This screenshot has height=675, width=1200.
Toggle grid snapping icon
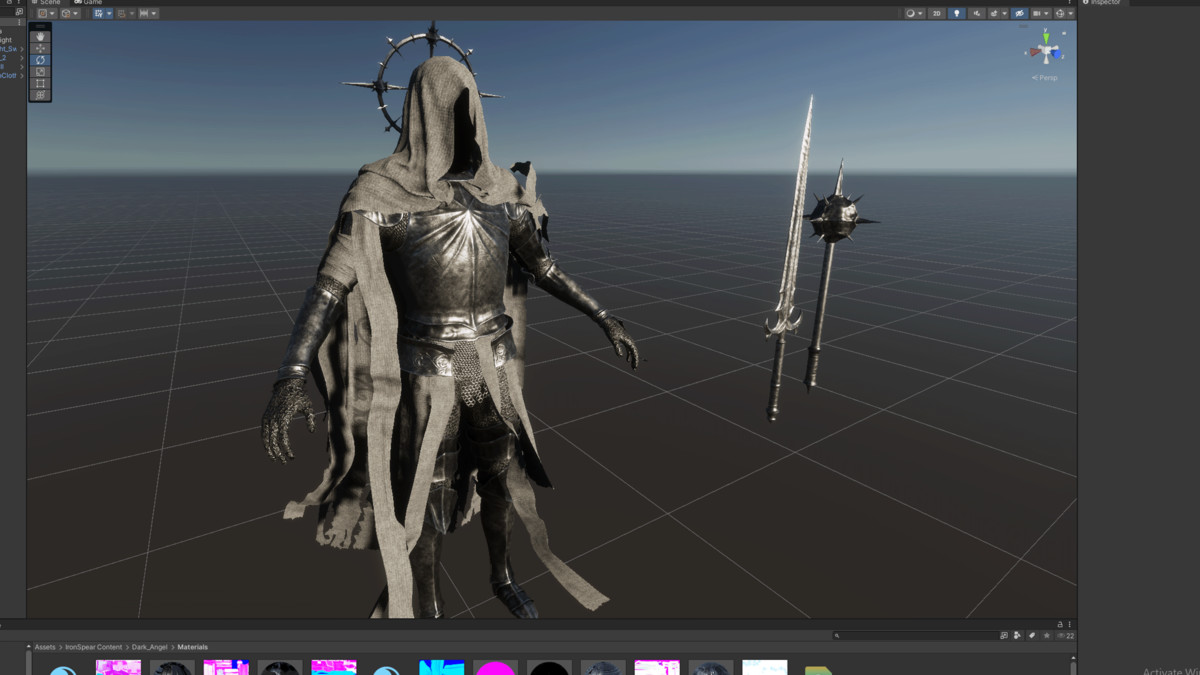pos(121,13)
